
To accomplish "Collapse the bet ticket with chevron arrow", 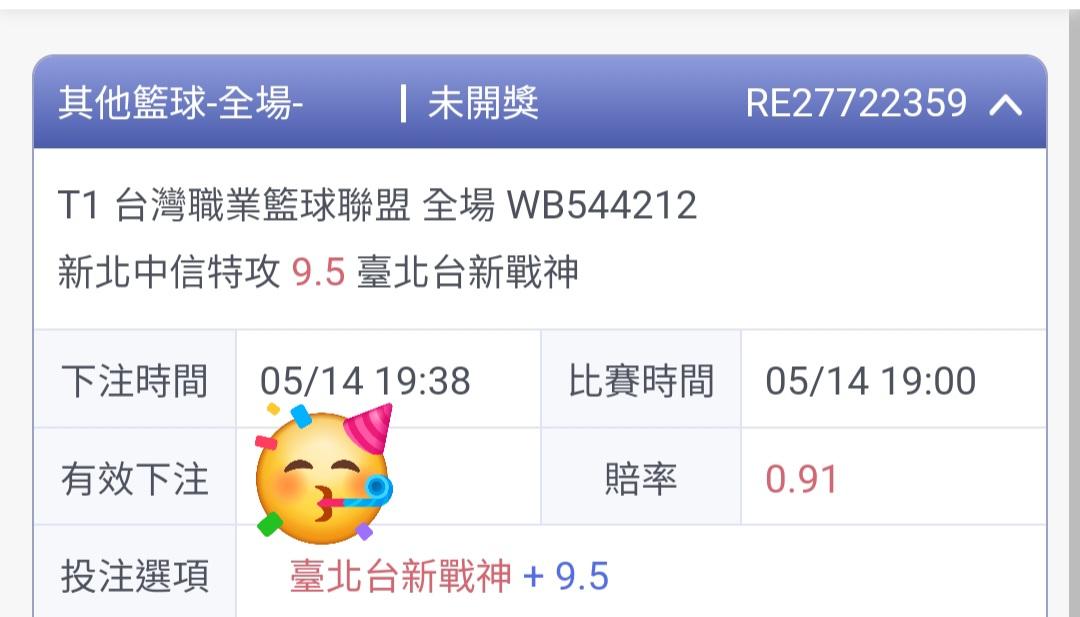I will point(1006,105).
